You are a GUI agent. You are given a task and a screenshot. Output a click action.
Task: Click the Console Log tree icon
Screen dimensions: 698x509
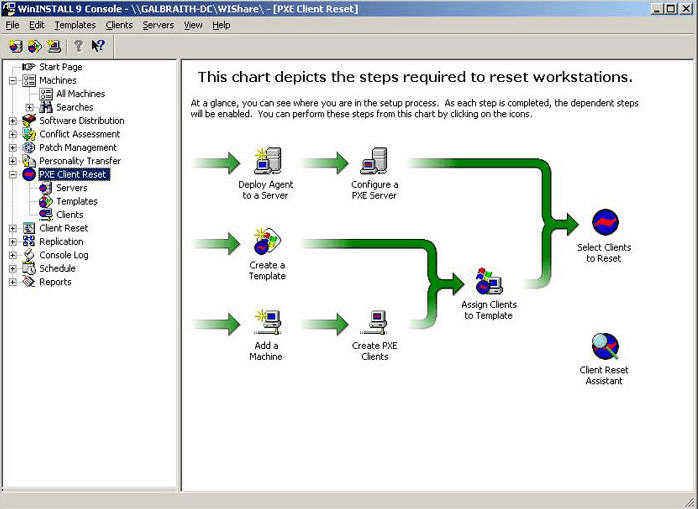[x=29, y=255]
